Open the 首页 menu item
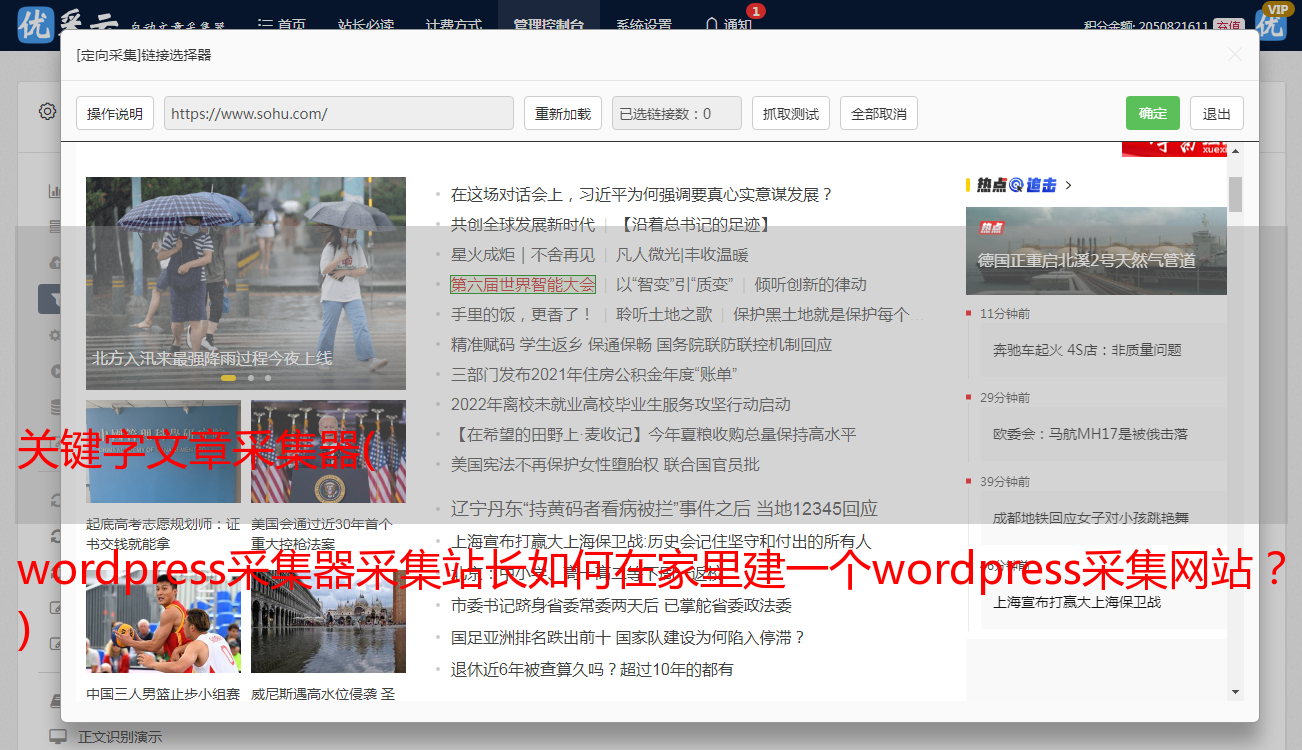1302x750 pixels. 281,25
